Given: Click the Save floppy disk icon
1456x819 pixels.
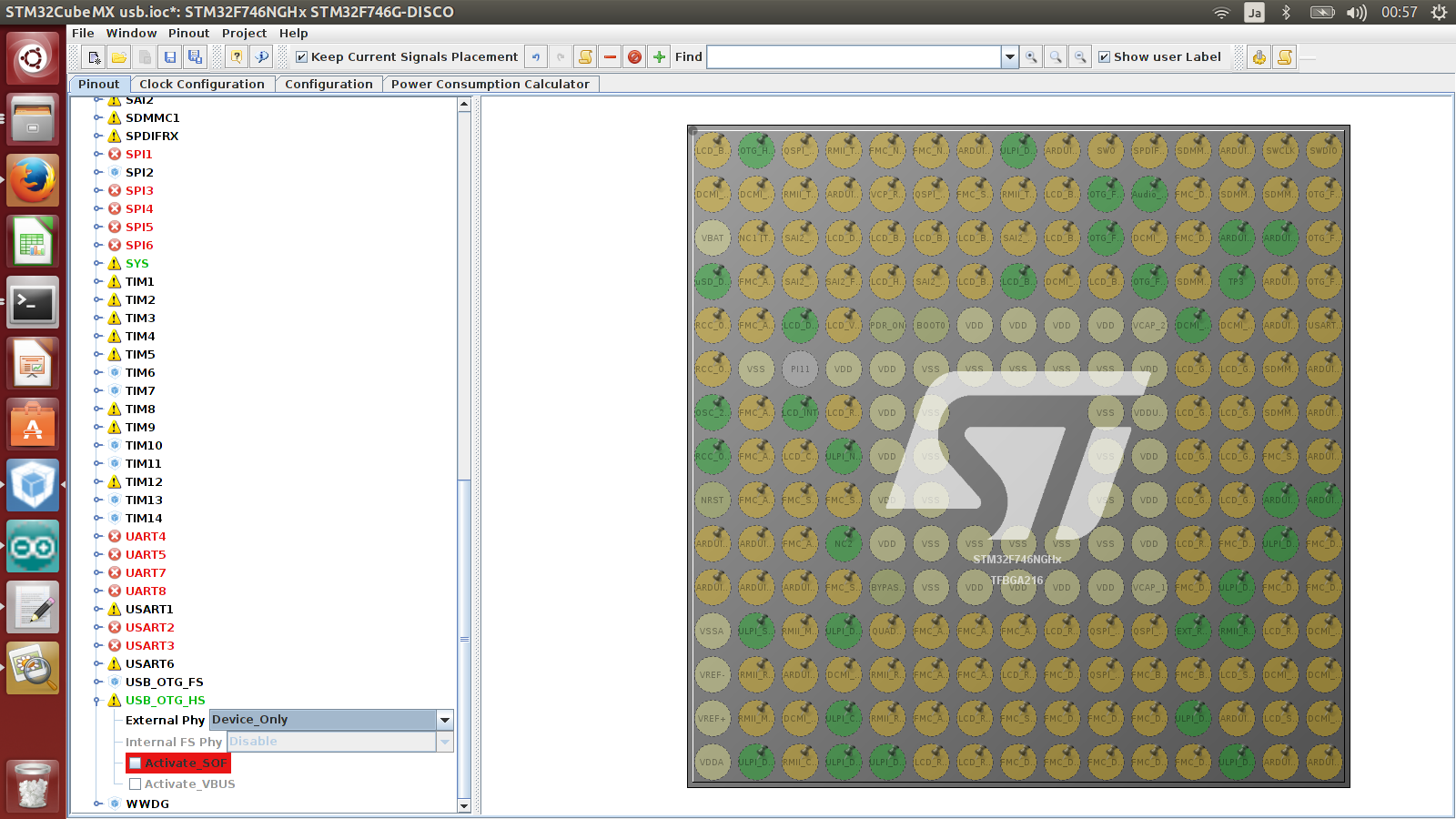Looking at the screenshot, I should 170,57.
